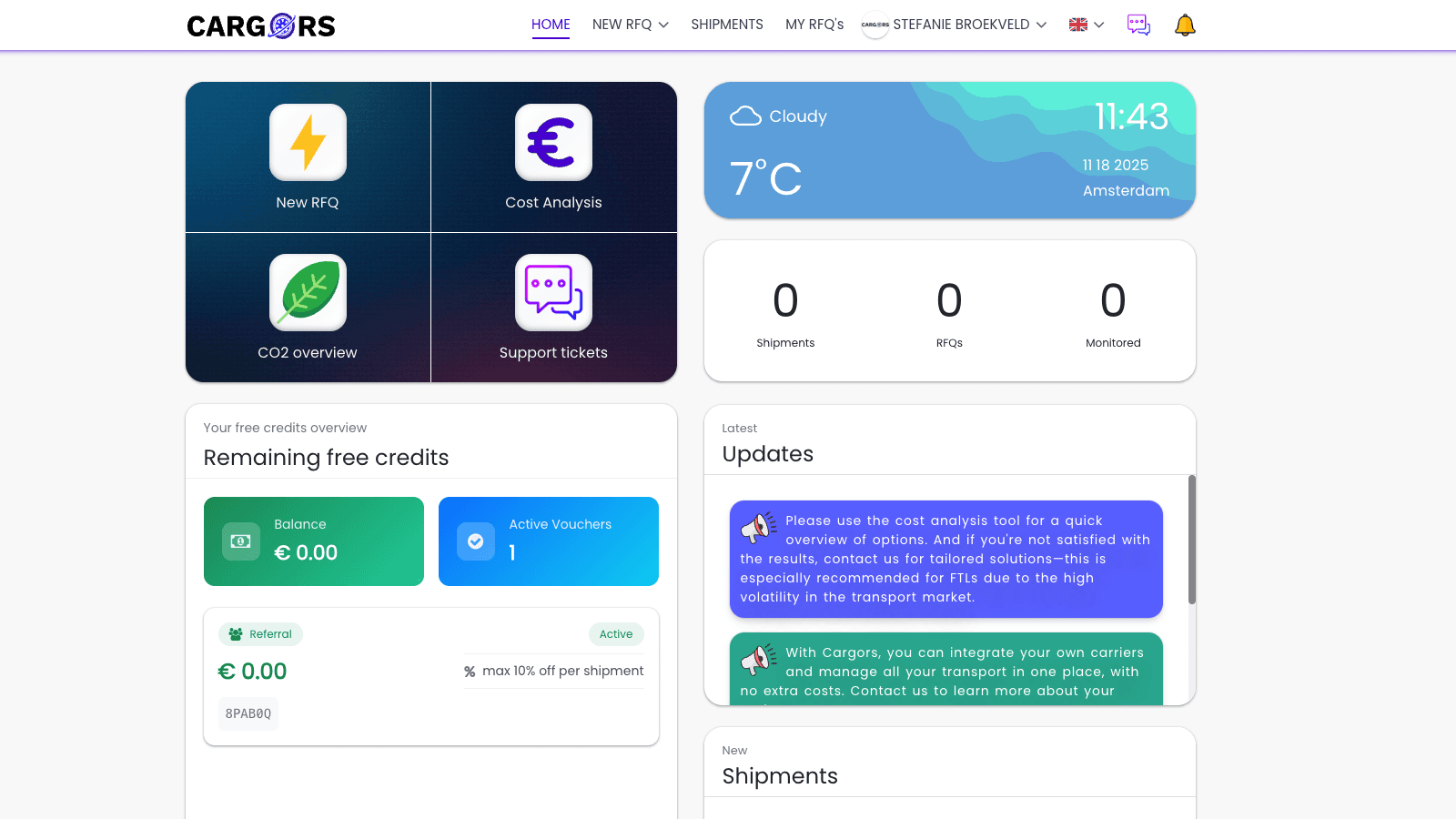Click the UK flag language icon
The image size is (1456, 819).
1077,25
